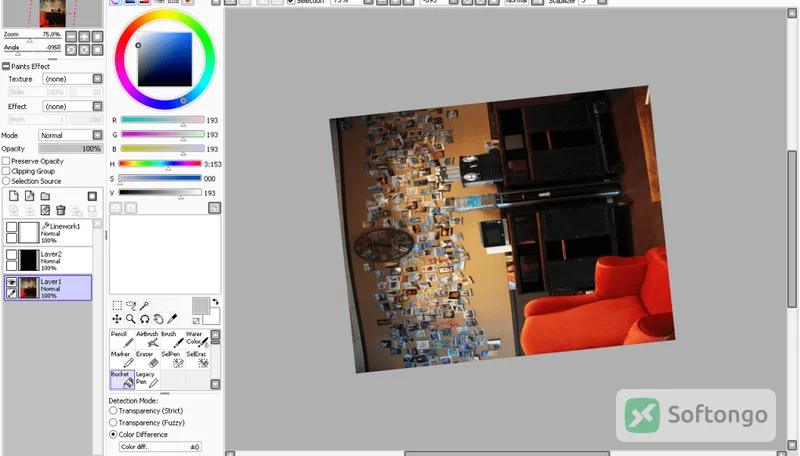Viewport: 800px width, 456px height.
Task: Select the Layer2 layer row
Action: click(x=48, y=260)
